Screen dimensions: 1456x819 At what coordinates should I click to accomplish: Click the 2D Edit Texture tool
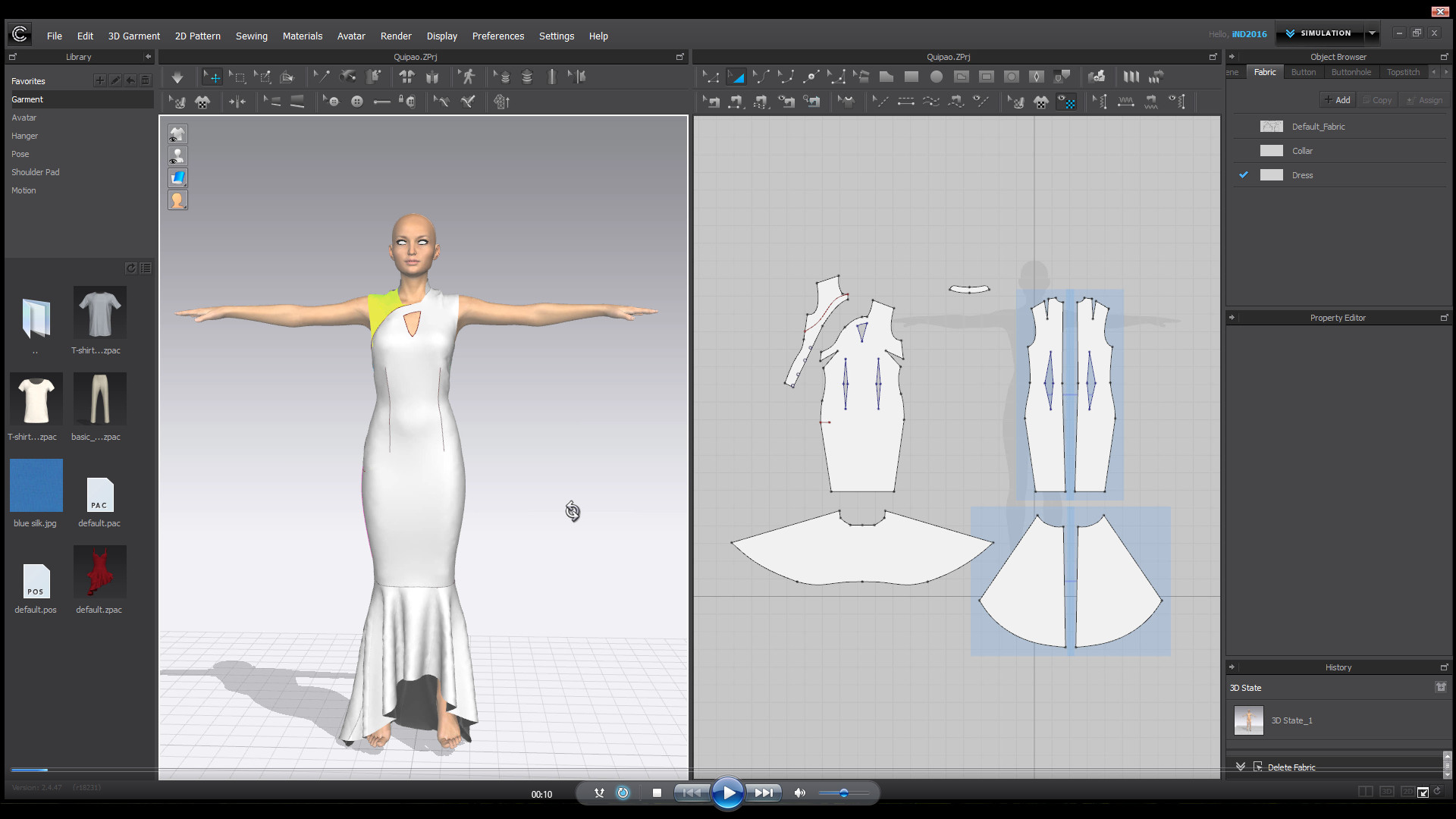[x=1016, y=102]
